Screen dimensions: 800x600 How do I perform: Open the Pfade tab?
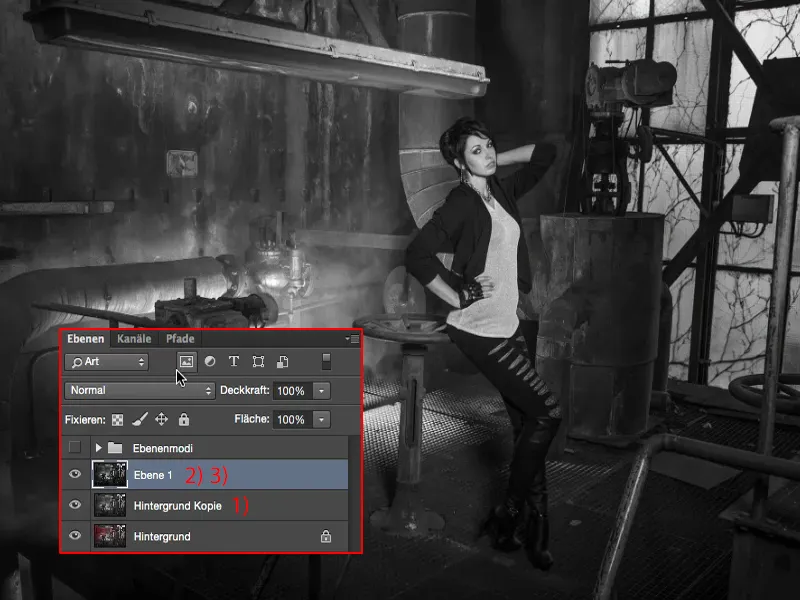(x=180, y=339)
